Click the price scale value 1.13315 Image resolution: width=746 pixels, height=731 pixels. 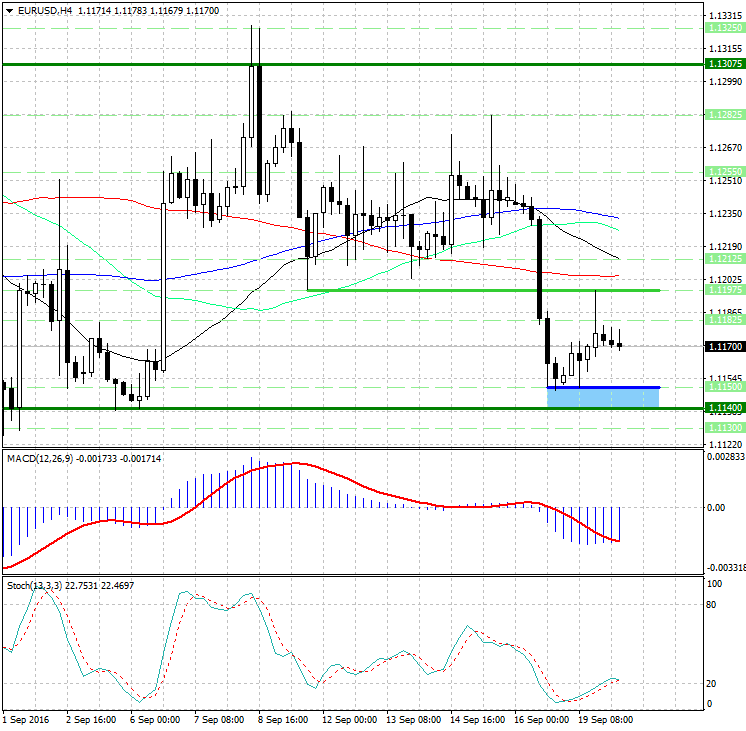(726, 16)
